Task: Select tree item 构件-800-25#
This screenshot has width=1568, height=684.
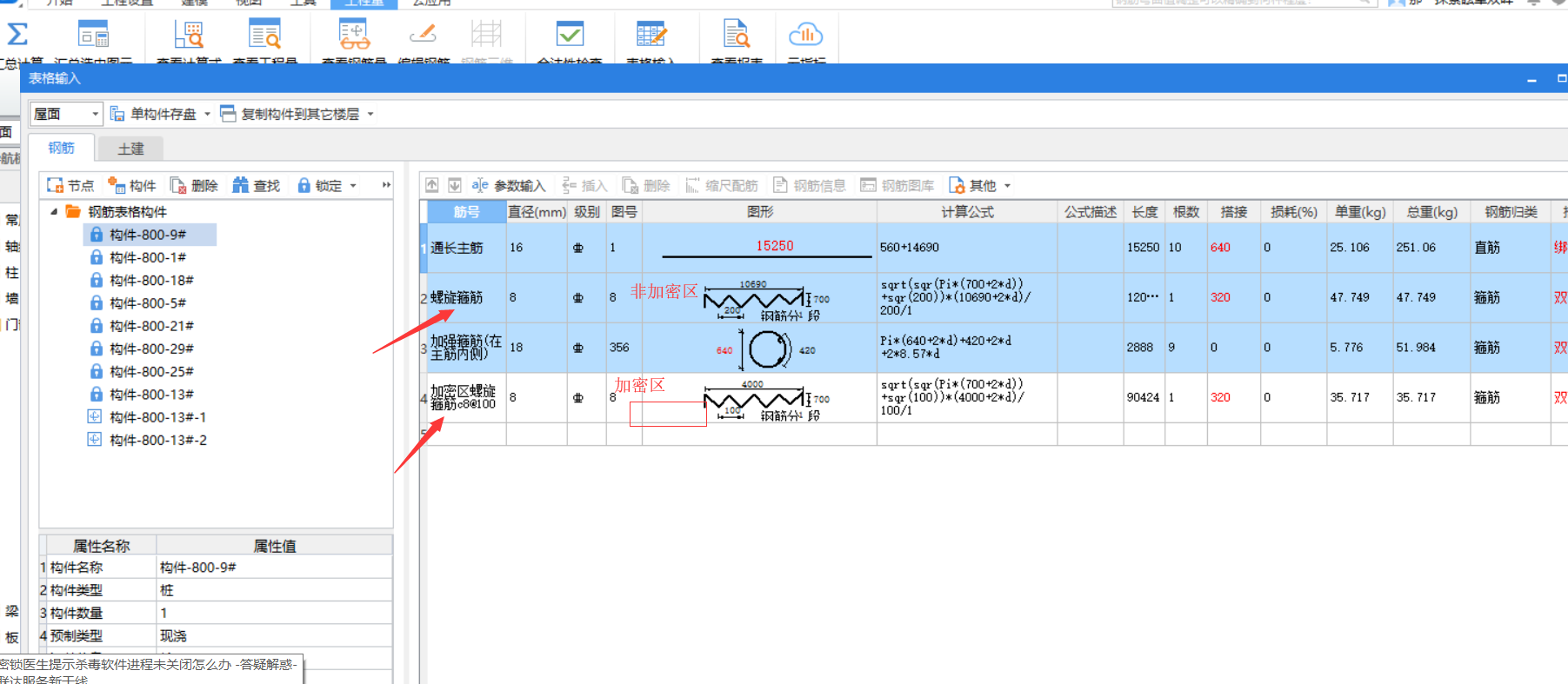Action: [x=151, y=371]
